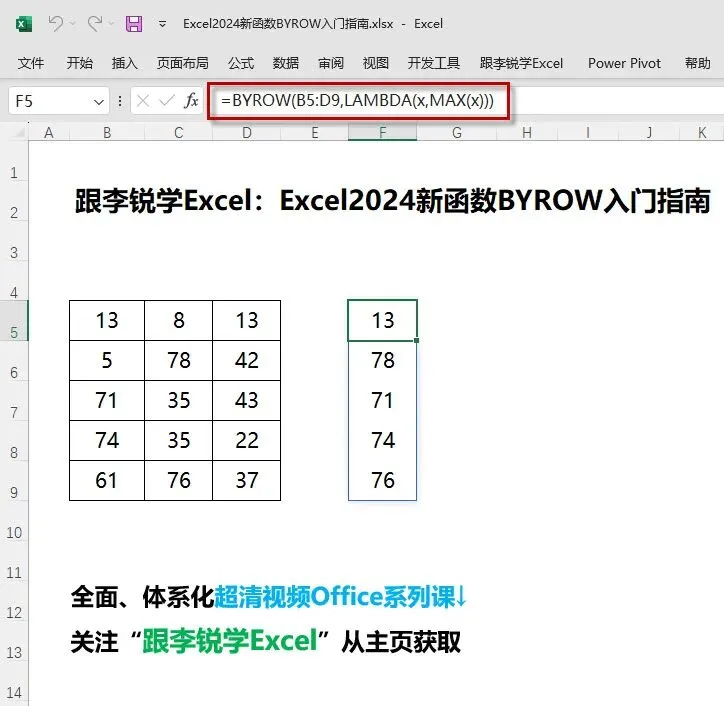This screenshot has height=706, width=724.
Task: Click cell D8 containing 22
Action: coord(247,440)
